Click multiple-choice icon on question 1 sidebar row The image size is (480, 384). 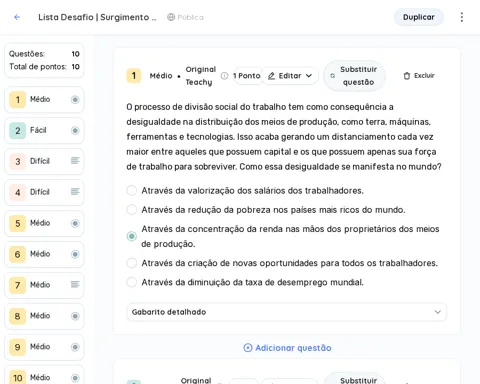pos(75,99)
